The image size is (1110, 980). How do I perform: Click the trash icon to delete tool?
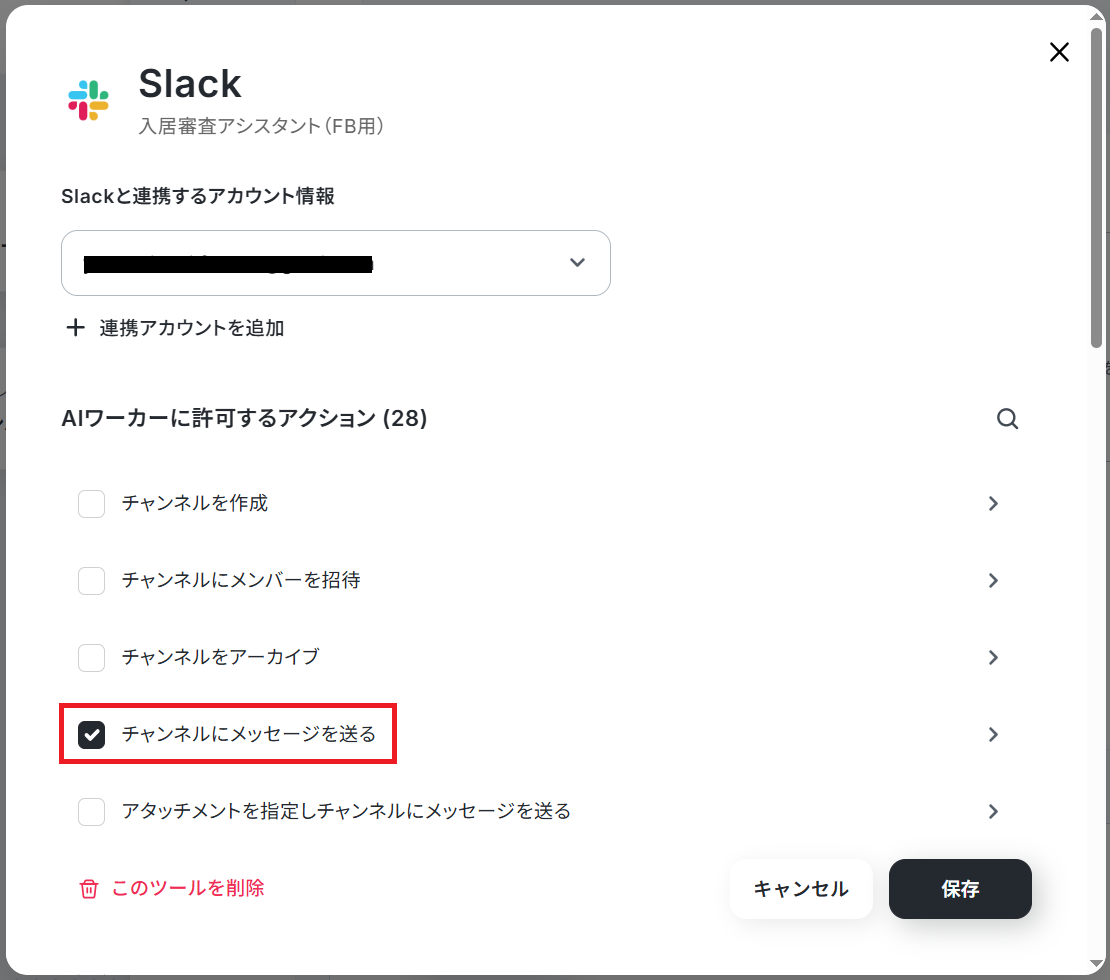click(88, 889)
